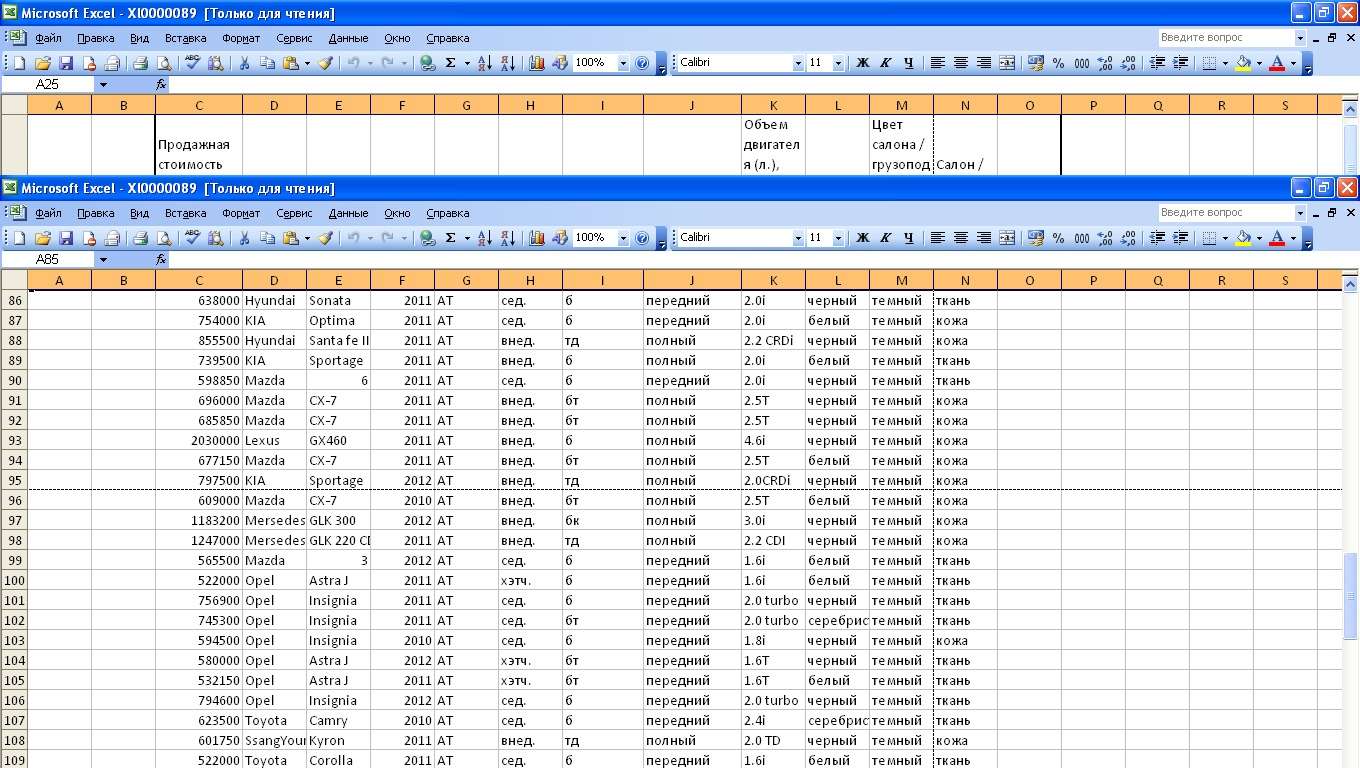Toggle Align Right in front window
Image resolution: width=1360 pixels, height=768 pixels.
[x=984, y=238]
